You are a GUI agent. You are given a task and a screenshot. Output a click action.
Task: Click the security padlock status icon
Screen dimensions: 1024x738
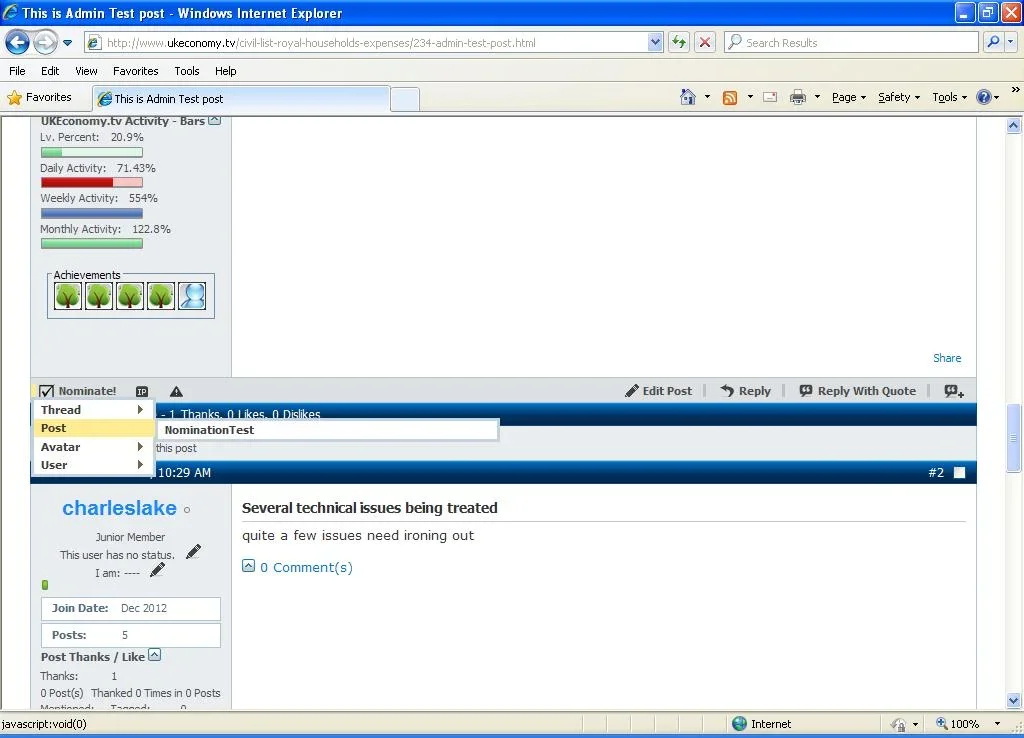tap(899, 724)
